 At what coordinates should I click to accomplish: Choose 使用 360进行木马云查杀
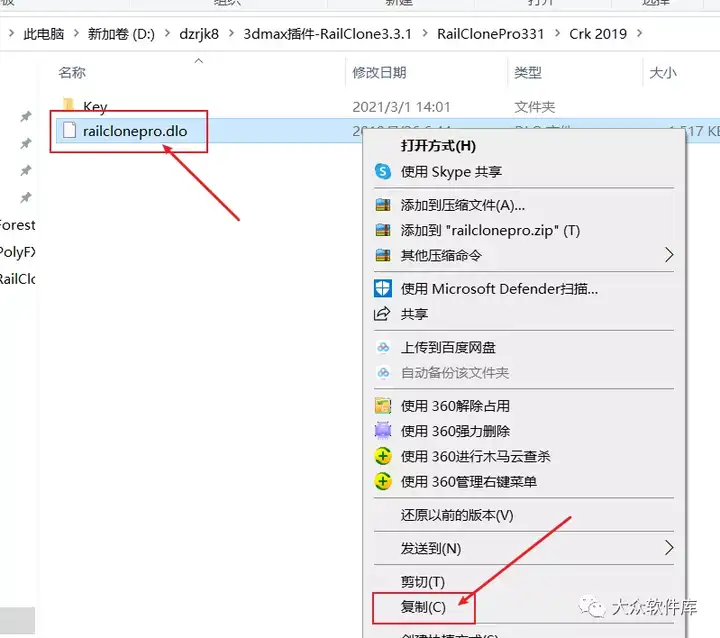(x=475, y=456)
